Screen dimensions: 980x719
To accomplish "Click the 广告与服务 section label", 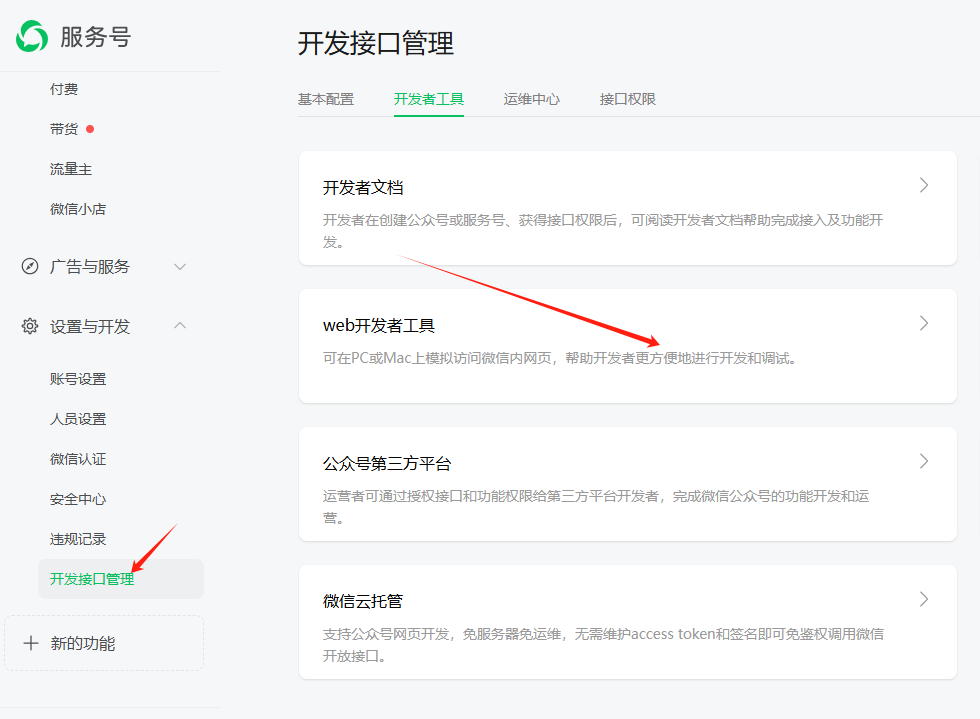I will [x=90, y=267].
